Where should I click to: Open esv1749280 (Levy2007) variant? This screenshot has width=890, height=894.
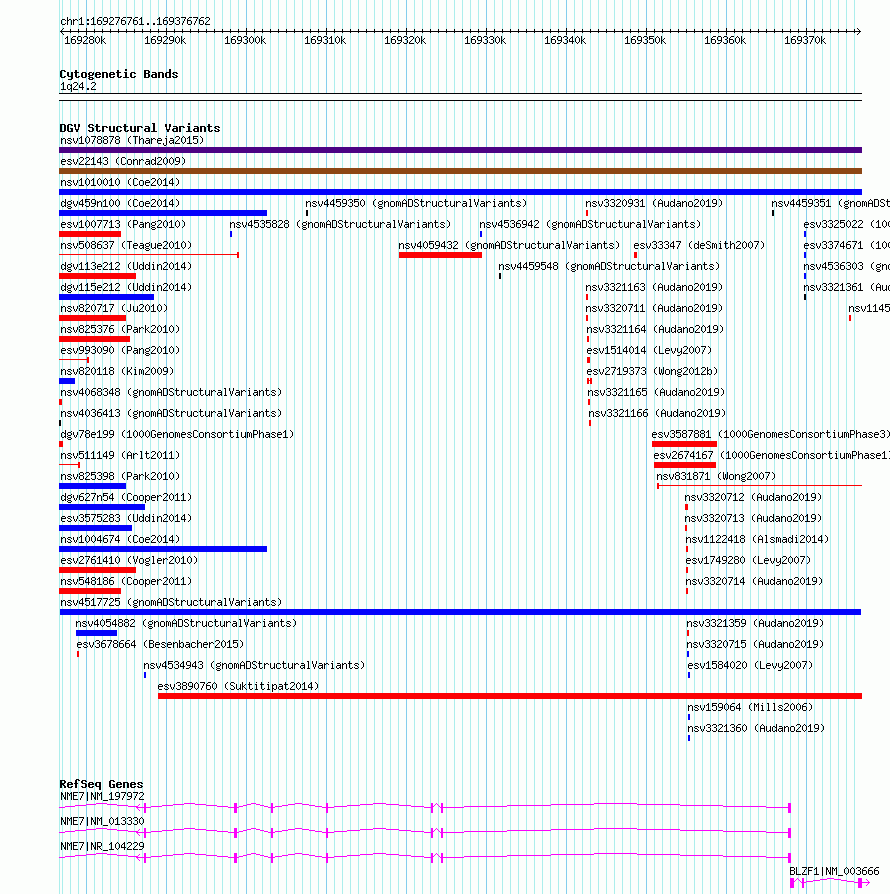748,561
